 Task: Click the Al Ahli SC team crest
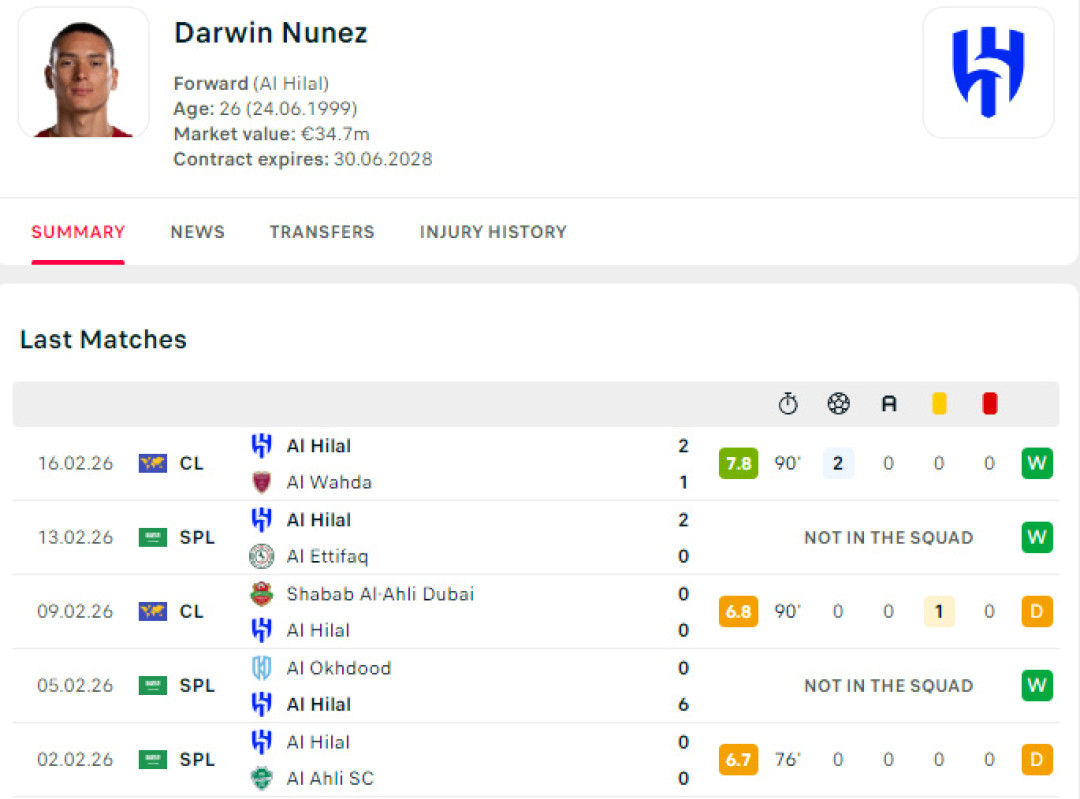click(x=261, y=778)
